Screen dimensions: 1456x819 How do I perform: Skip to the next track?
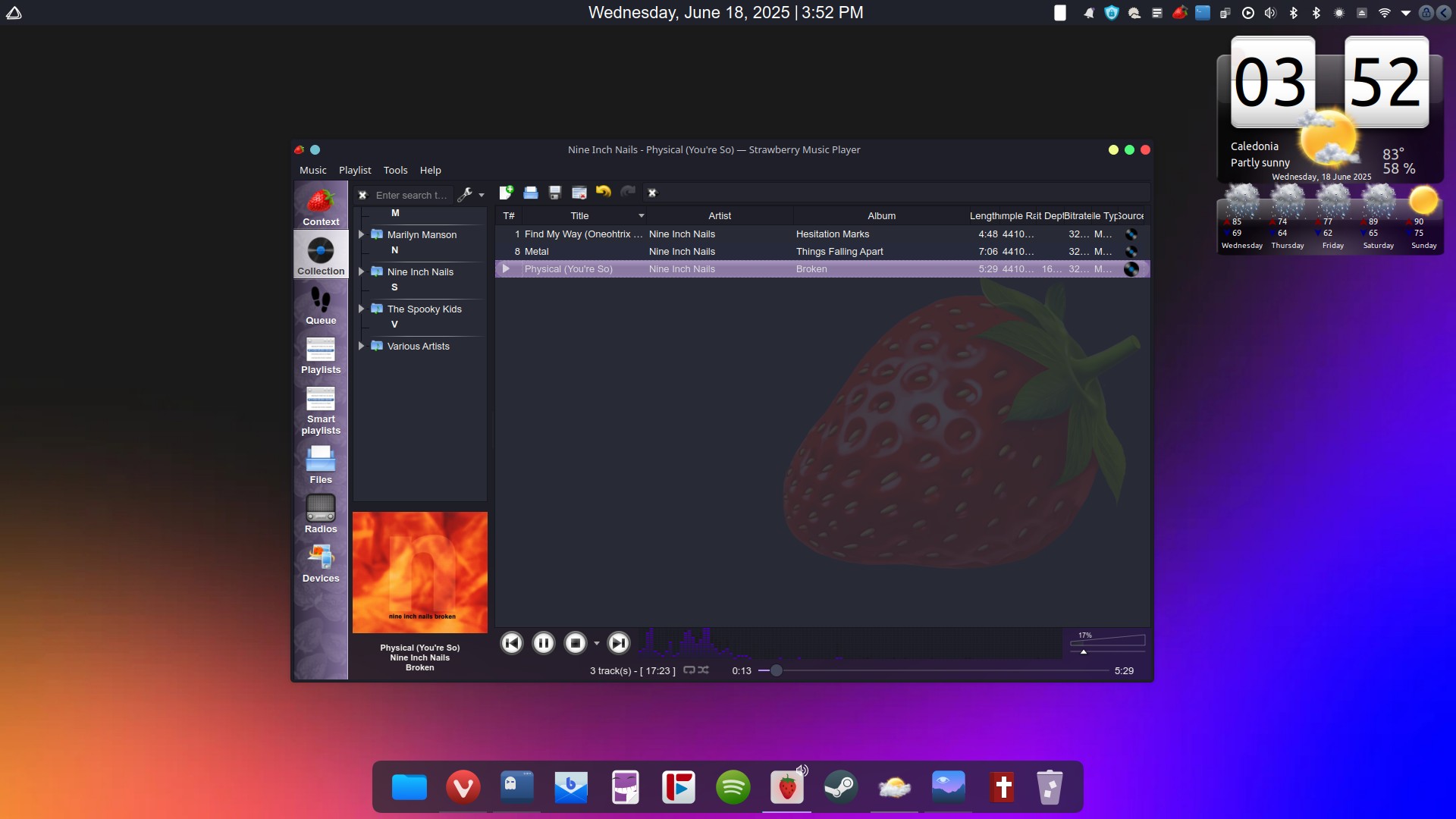point(619,643)
